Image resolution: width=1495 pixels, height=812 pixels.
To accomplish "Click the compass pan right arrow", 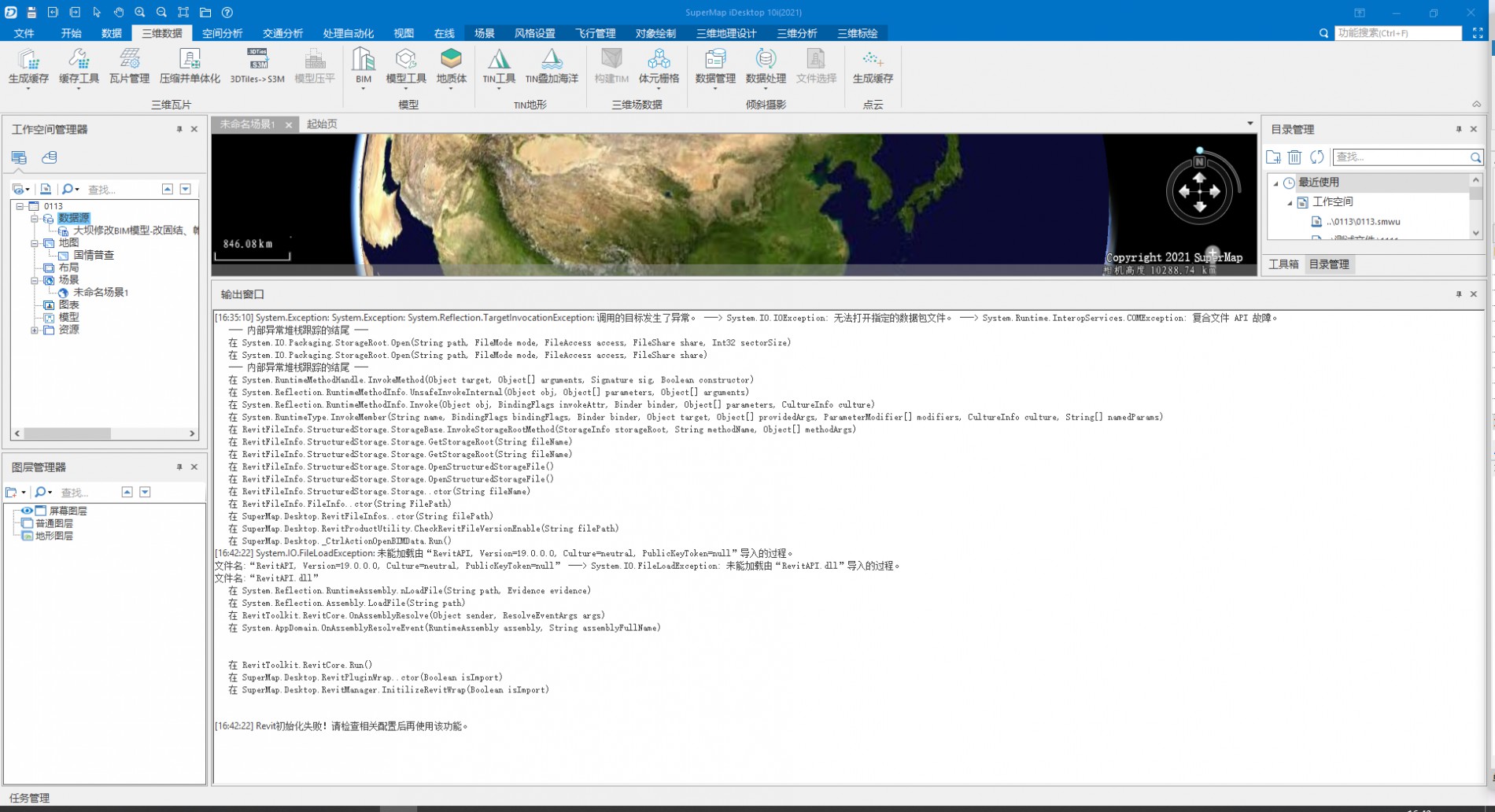I will [x=1215, y=191].
